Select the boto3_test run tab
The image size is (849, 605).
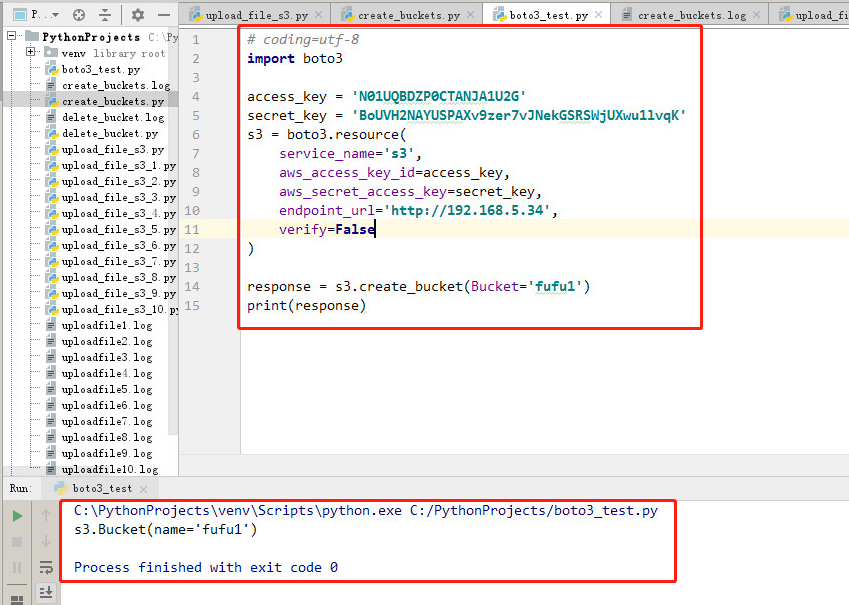tap(102, 489)
